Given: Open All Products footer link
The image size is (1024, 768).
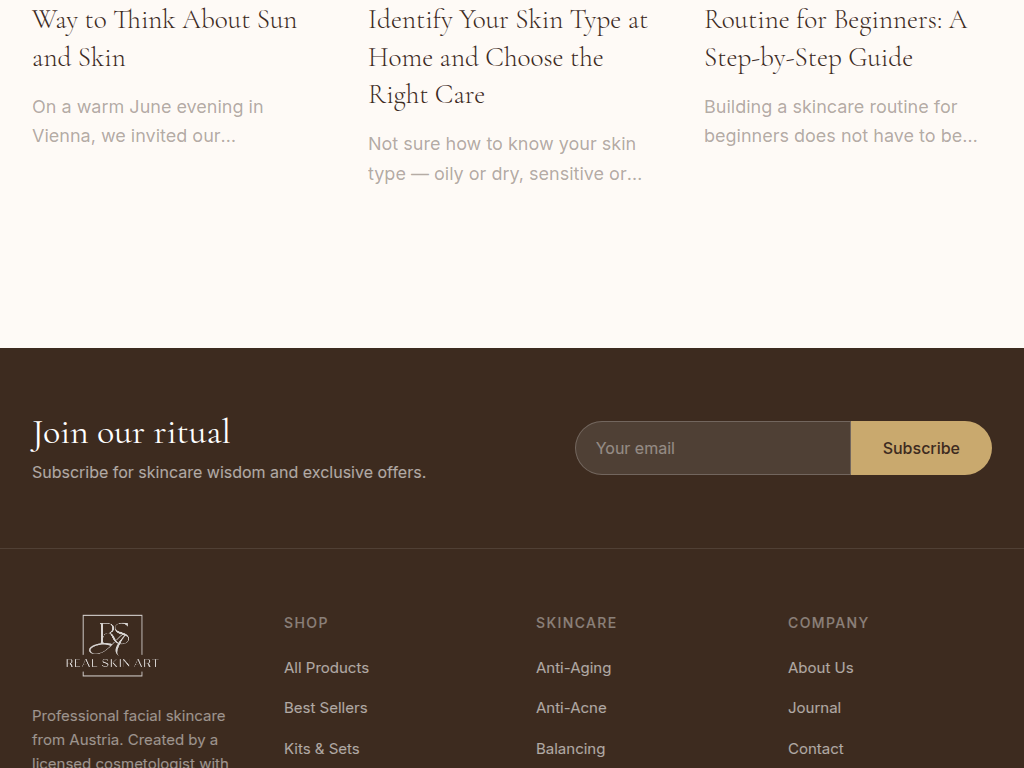Looking at the screenshot, I should pyautogui.click(x=326, y=668).
